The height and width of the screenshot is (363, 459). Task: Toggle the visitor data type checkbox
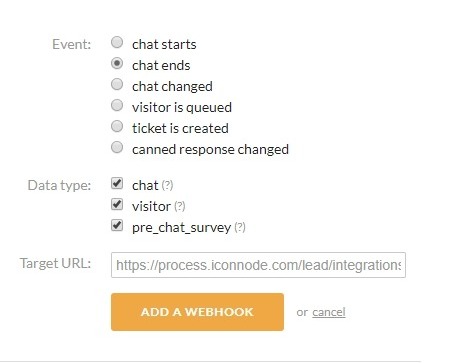pos(117,204)
